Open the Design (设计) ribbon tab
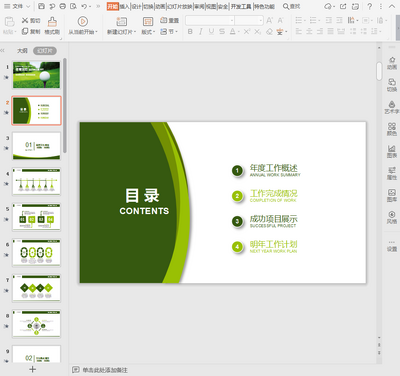The image size is (400, 376). (x=136, y=6)
